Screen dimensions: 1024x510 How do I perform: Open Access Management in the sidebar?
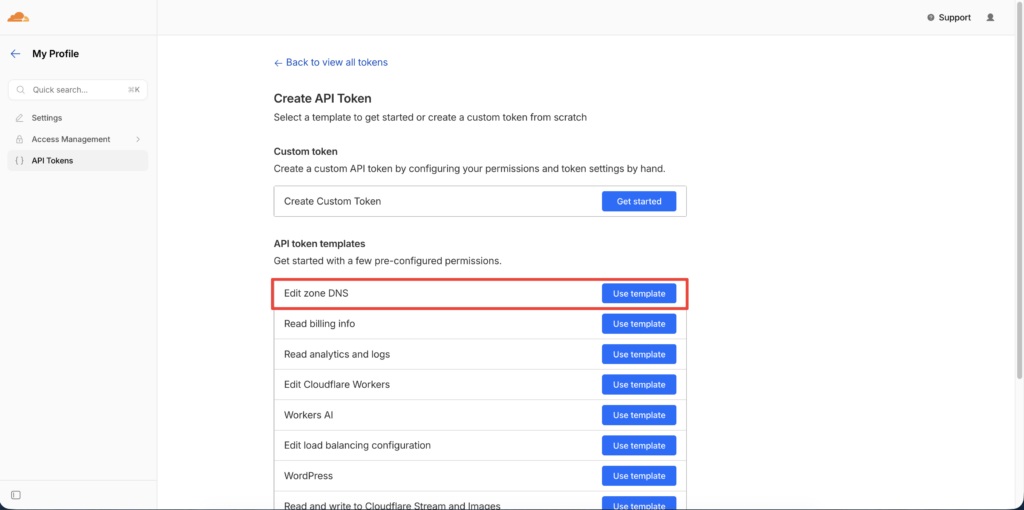click(78, 139)
